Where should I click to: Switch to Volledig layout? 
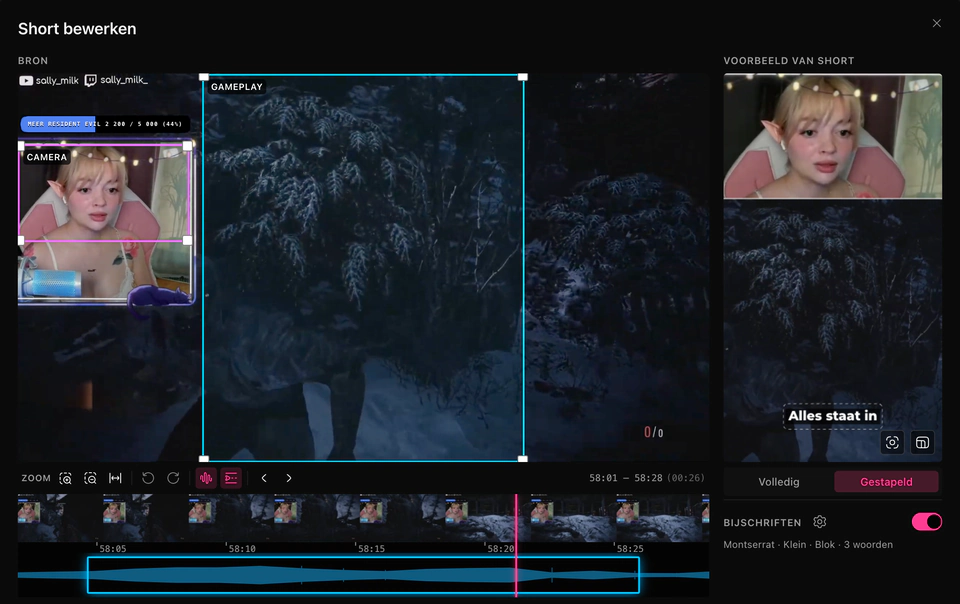tap(779, 482)
